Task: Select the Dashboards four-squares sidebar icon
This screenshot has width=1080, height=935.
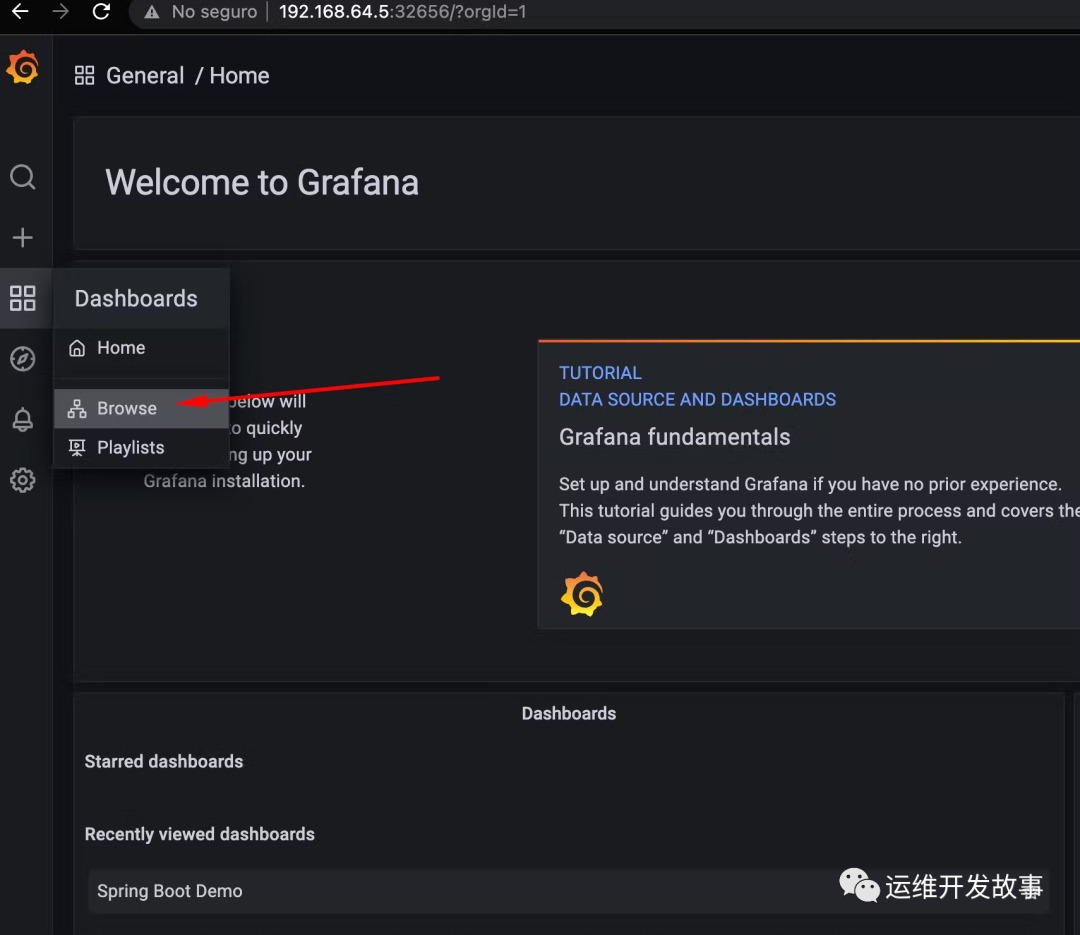Action: click(x=22, y=298)
